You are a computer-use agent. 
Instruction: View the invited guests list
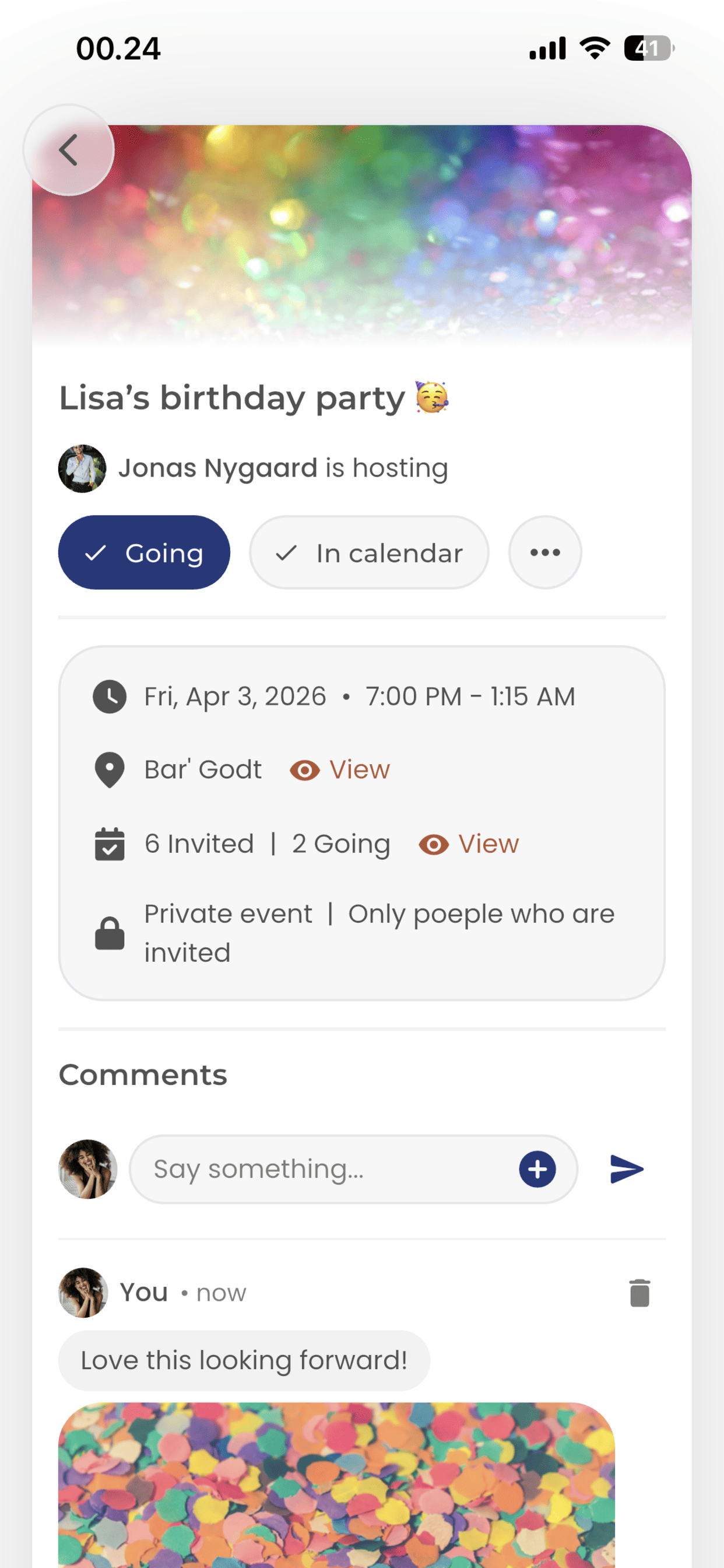coord(469,844)
